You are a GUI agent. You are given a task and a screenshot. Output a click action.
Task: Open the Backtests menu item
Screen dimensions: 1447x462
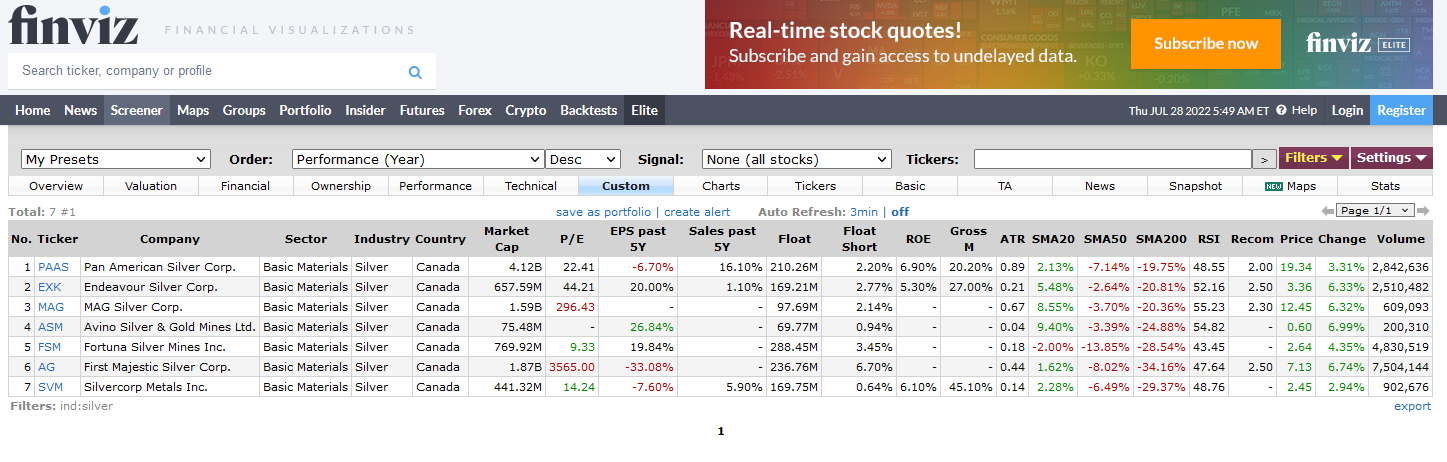pos(589,110)
